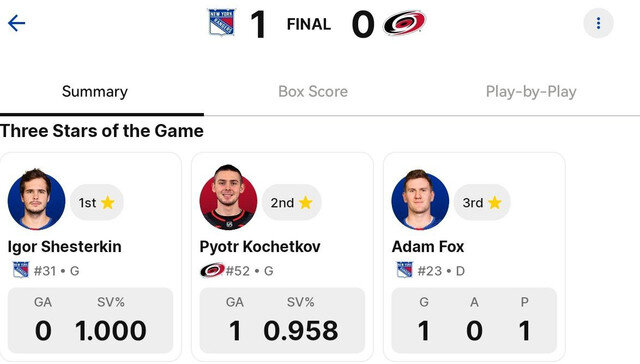This screenshot has width=640, height=364.
Task: Open the Play-by-Play tab
Action: [x=531, y=91]
